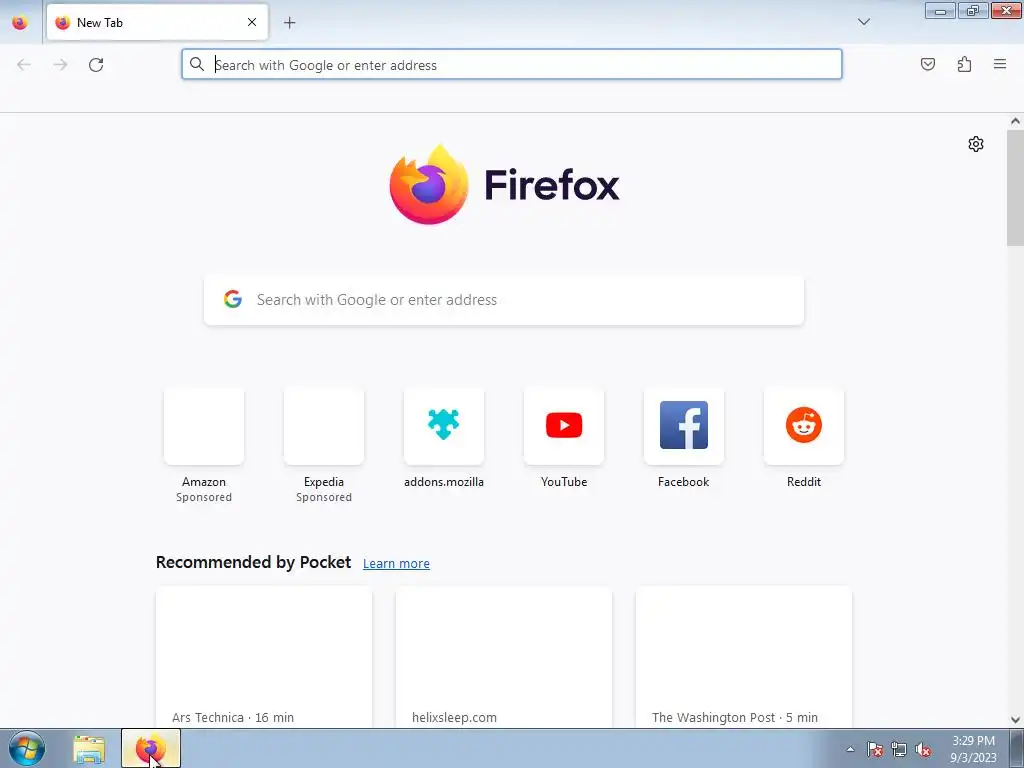Open the Firefox application menu
This screenshot has height=768, width=1024.
(x=1000, y=64)
